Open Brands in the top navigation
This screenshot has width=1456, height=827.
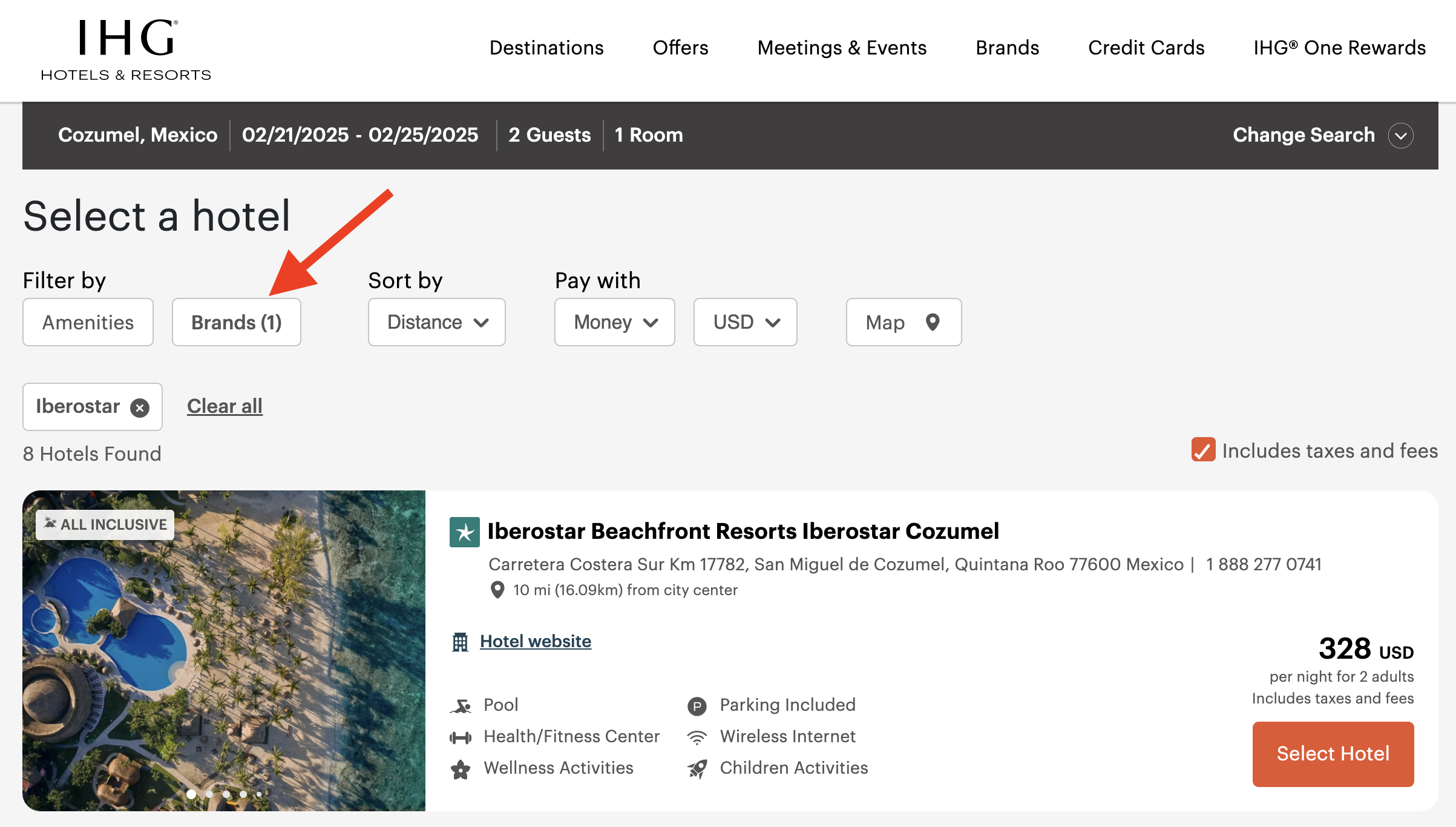pos(1008,48)
